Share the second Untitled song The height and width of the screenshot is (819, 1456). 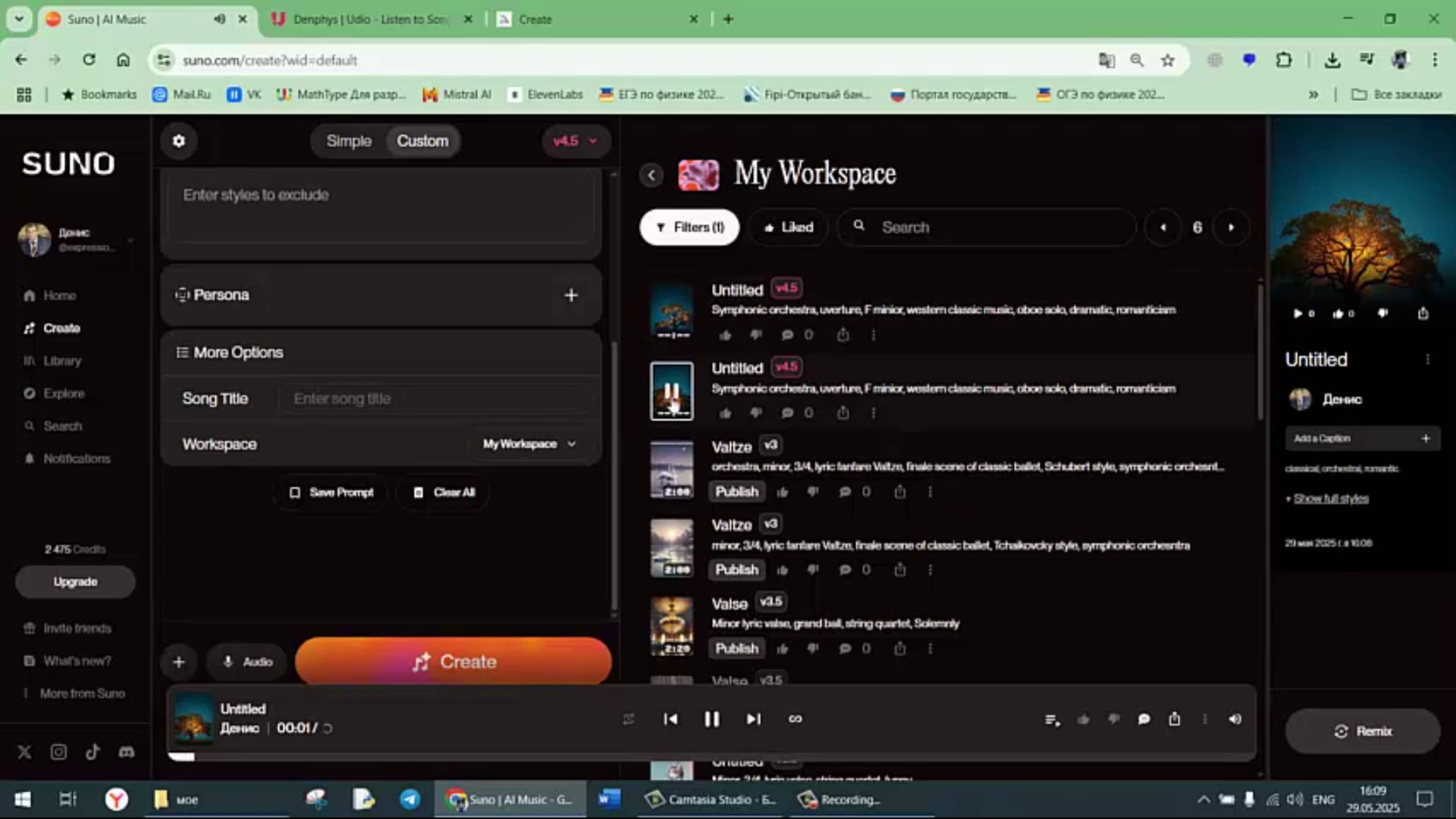point(843,413)
